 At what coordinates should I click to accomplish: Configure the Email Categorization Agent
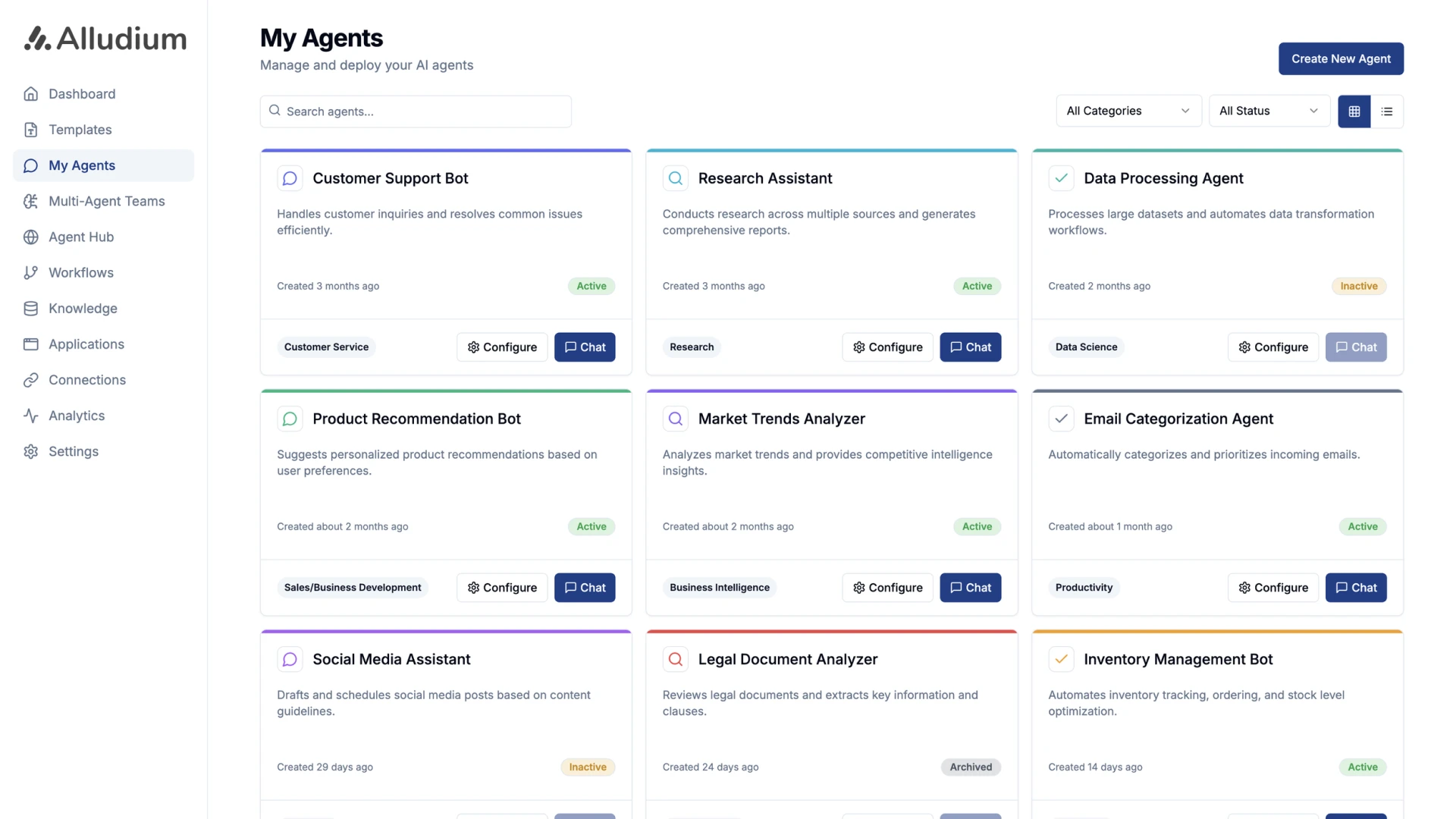(x=1272, y=588)
